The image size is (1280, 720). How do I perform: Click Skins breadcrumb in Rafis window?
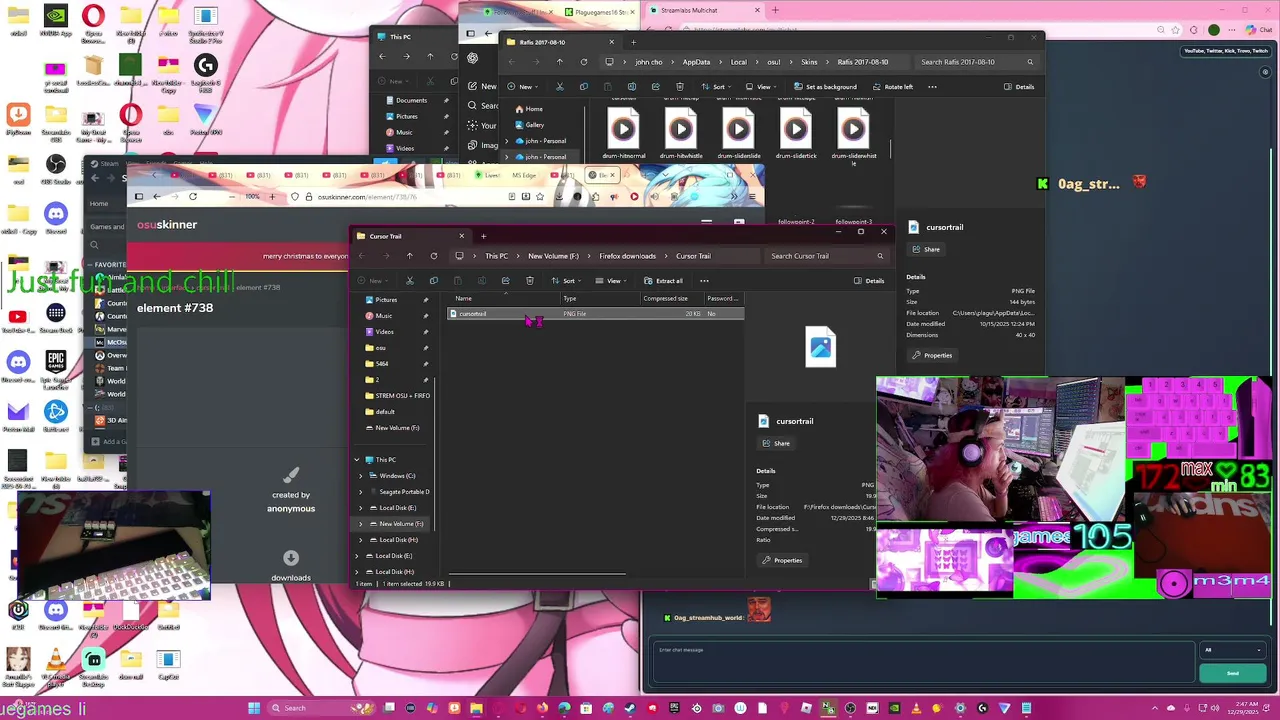click(809, 62)
